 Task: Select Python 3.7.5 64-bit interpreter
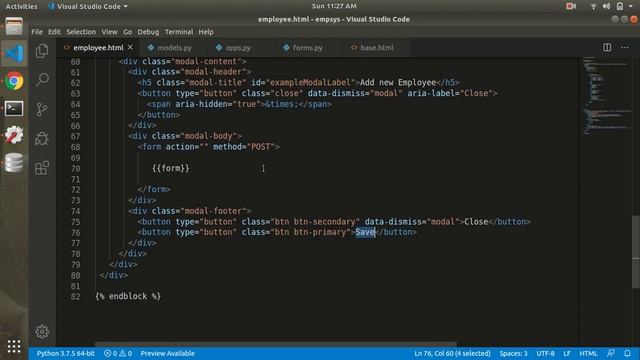click(66, 353)
